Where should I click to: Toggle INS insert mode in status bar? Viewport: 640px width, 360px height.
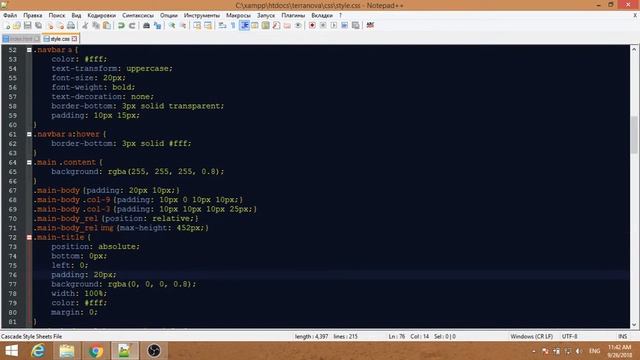pyautogui.click(x=622, y=336)
